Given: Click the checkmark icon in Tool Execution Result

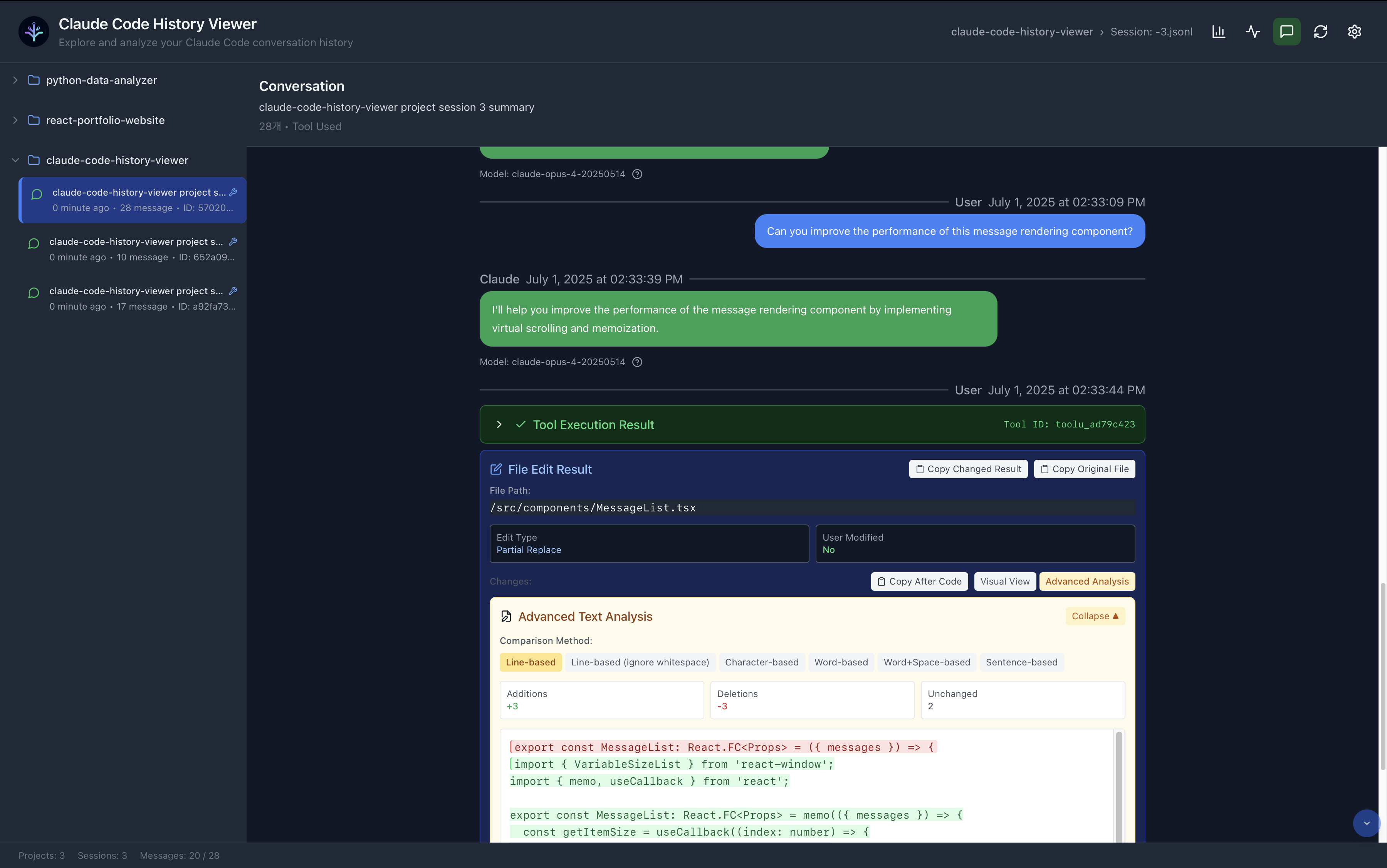Looking at the screenshot, I should point(521,424).
